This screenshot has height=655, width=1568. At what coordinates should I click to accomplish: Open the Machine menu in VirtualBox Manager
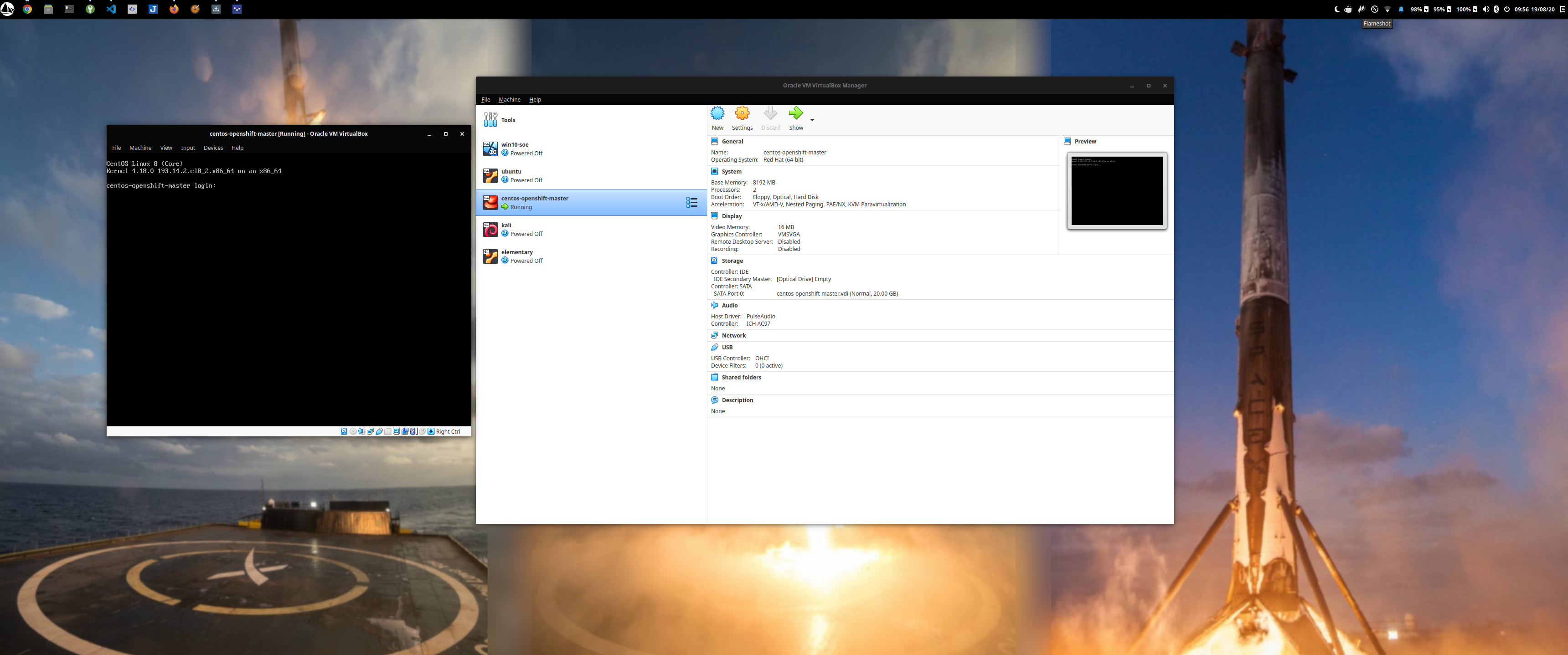coord(510,99)
